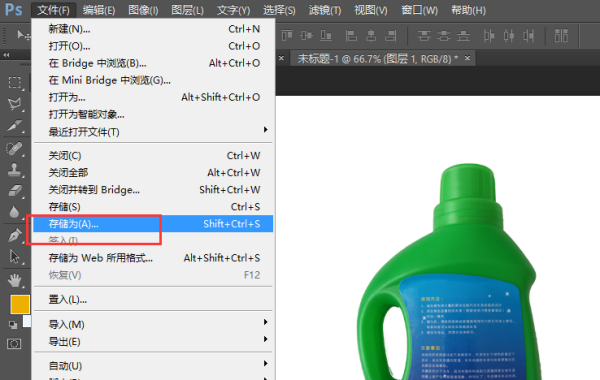Click the orange foreground color swatch
600x380 pixels.
tap(20, 304)
